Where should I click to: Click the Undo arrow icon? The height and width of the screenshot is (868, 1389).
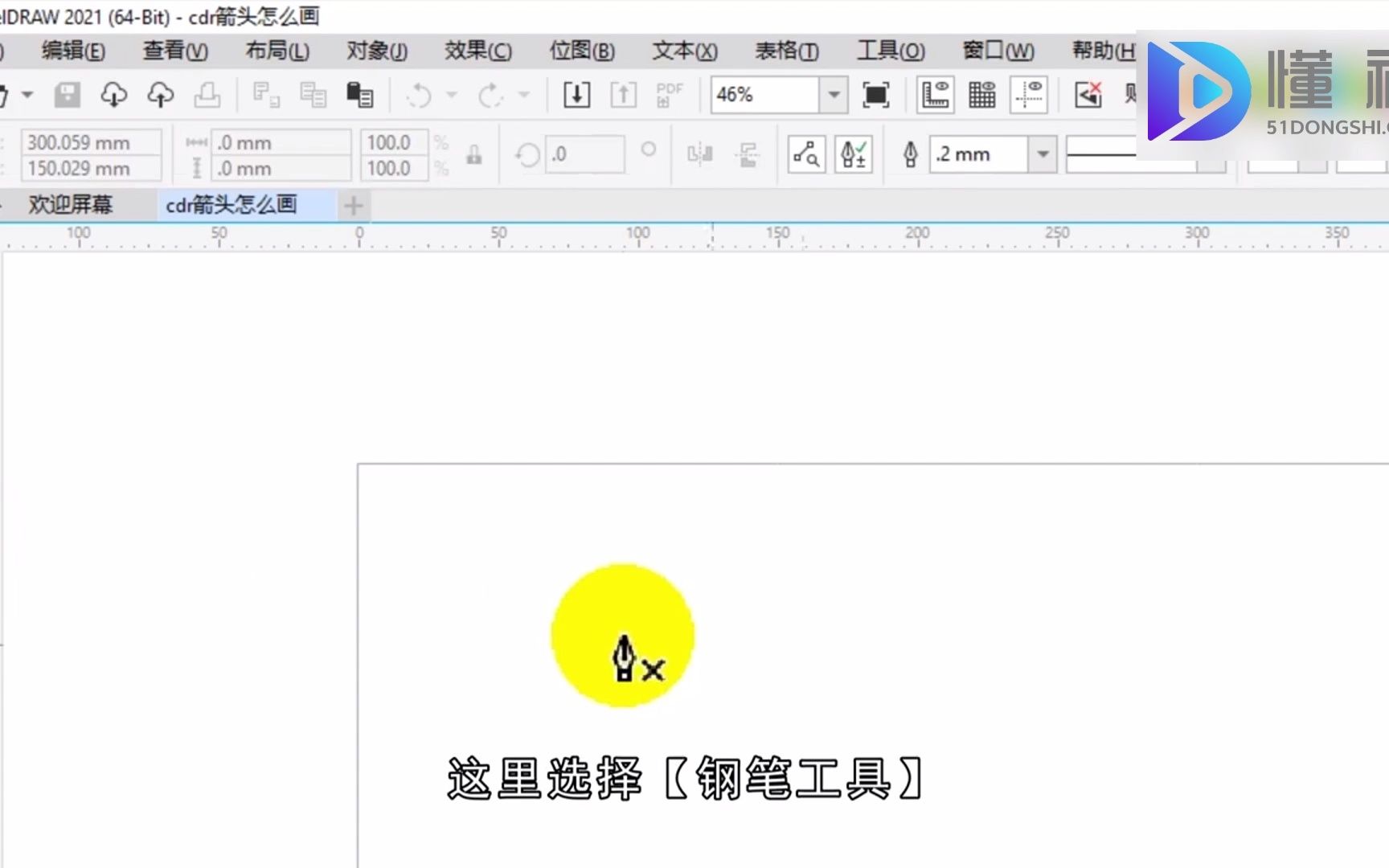[419, 96]
